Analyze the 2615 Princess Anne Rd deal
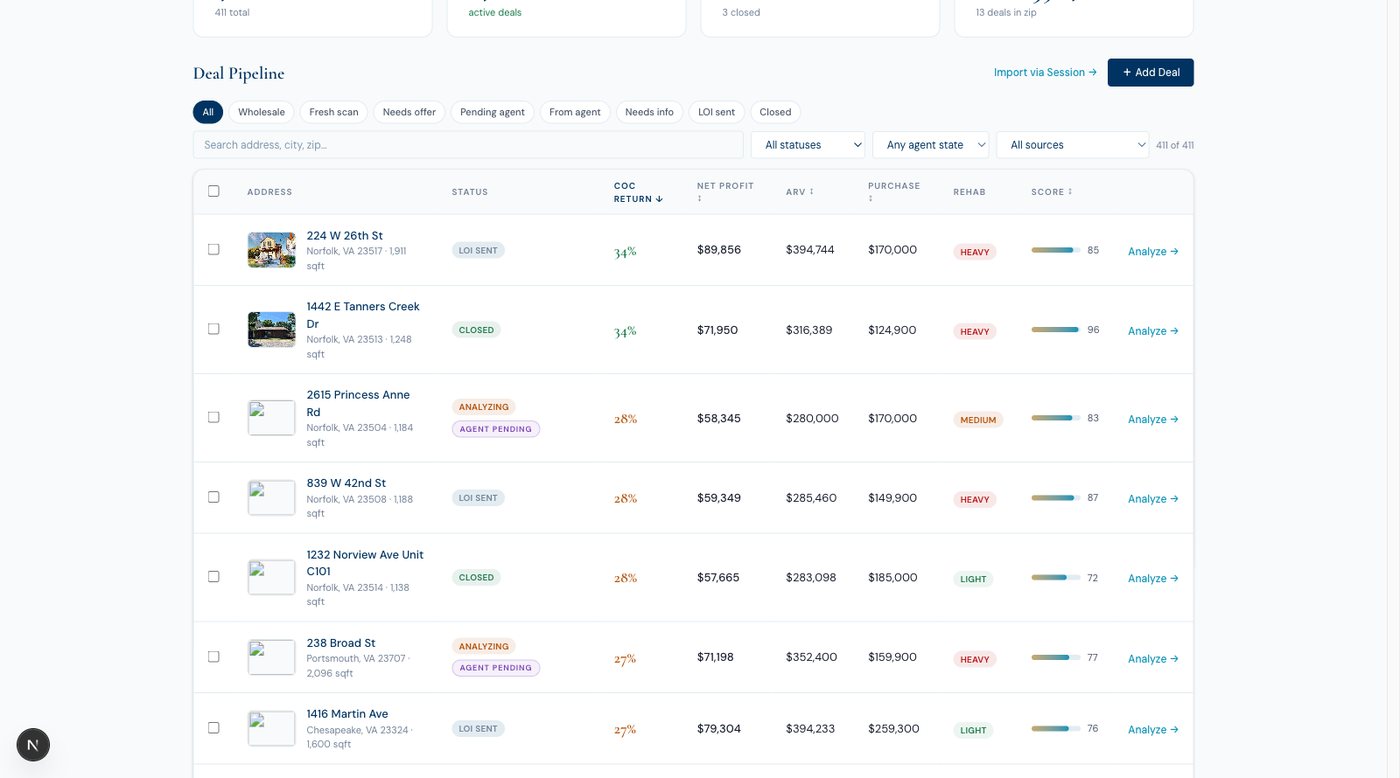Viewport: 1400px width, 778px height. (1153, 419)
